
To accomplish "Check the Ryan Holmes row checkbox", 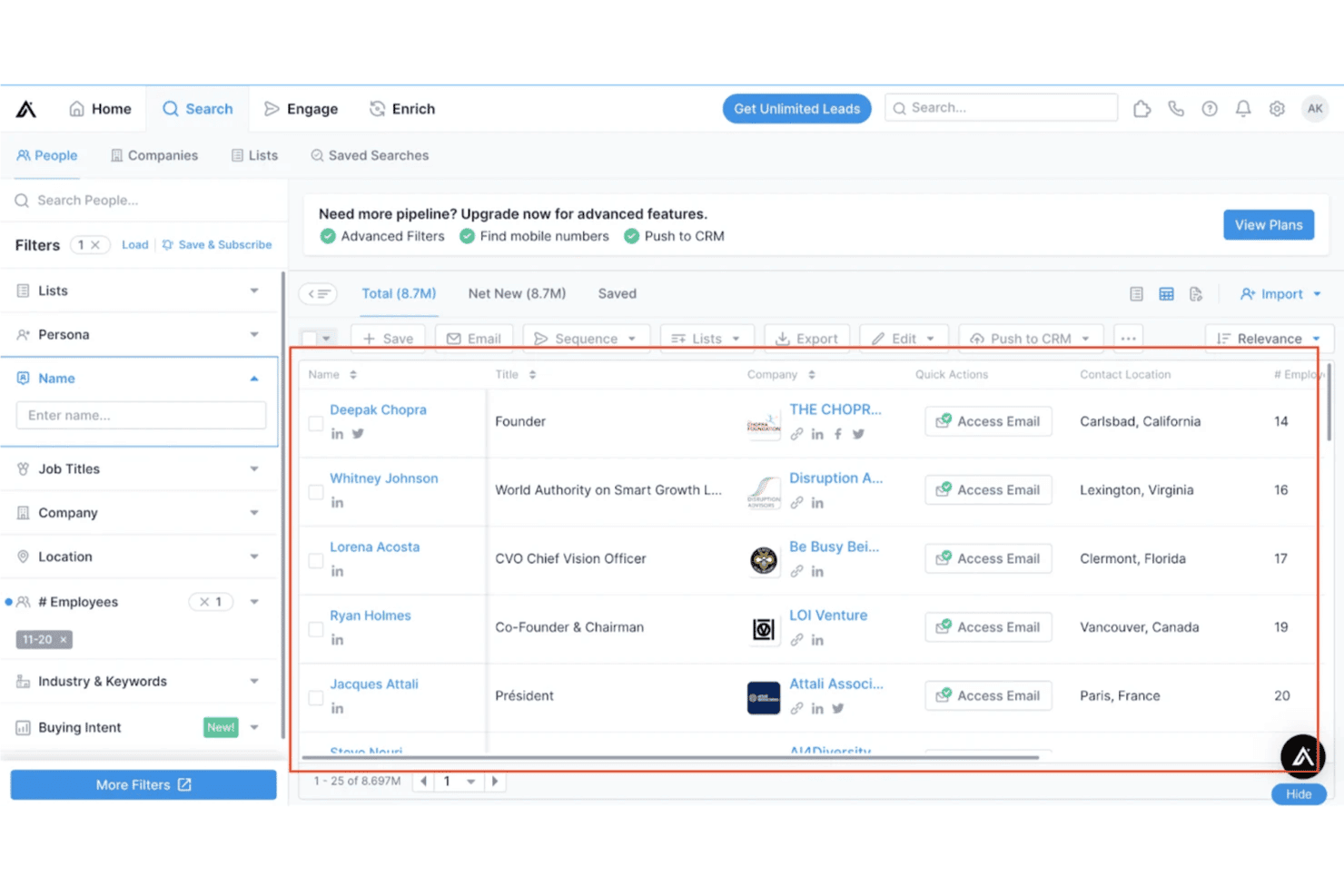I will click(x=315, y=629).
